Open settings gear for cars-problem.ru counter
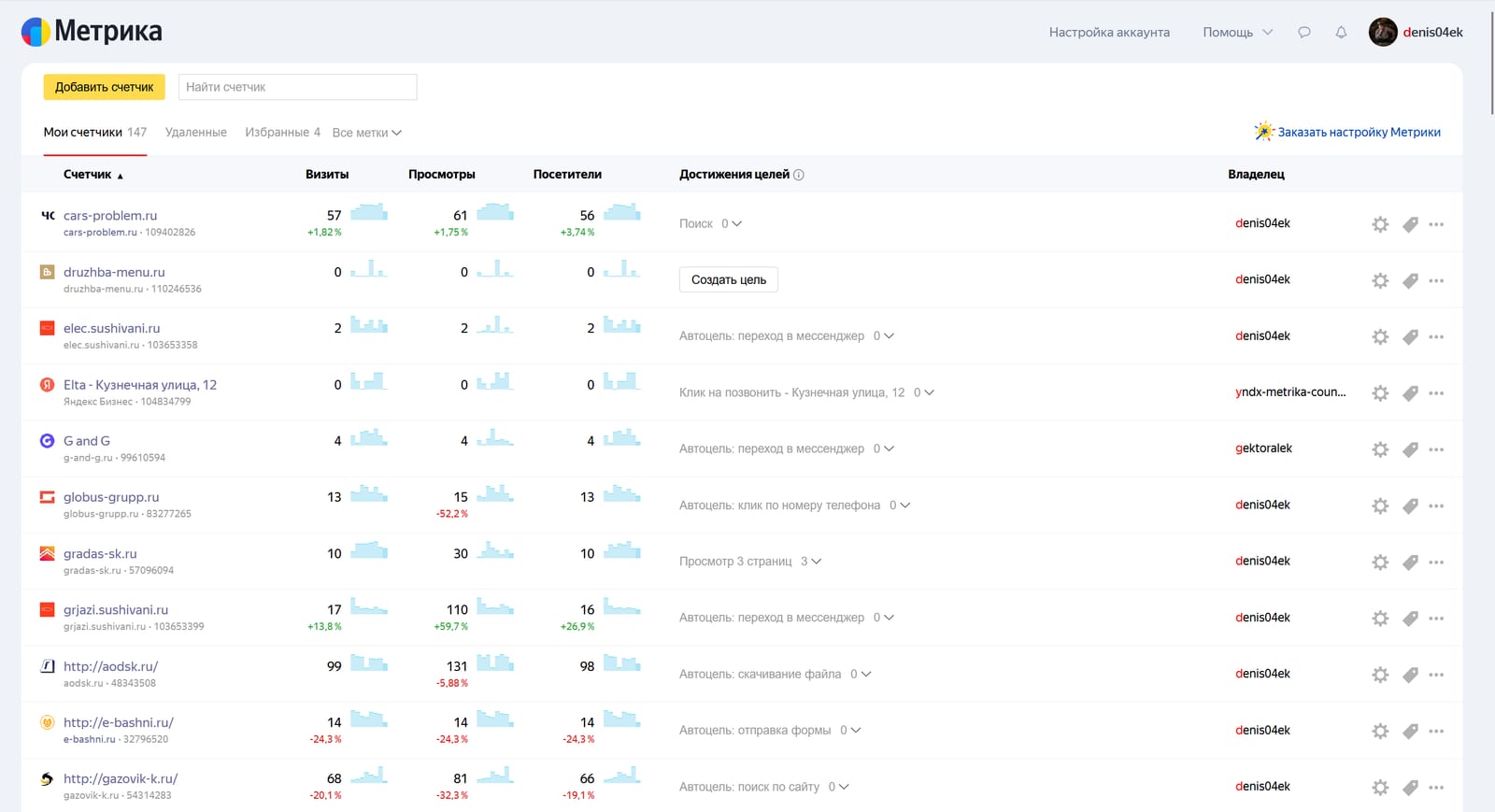Screen dimensions: 1495x812 pos(1380,224)
